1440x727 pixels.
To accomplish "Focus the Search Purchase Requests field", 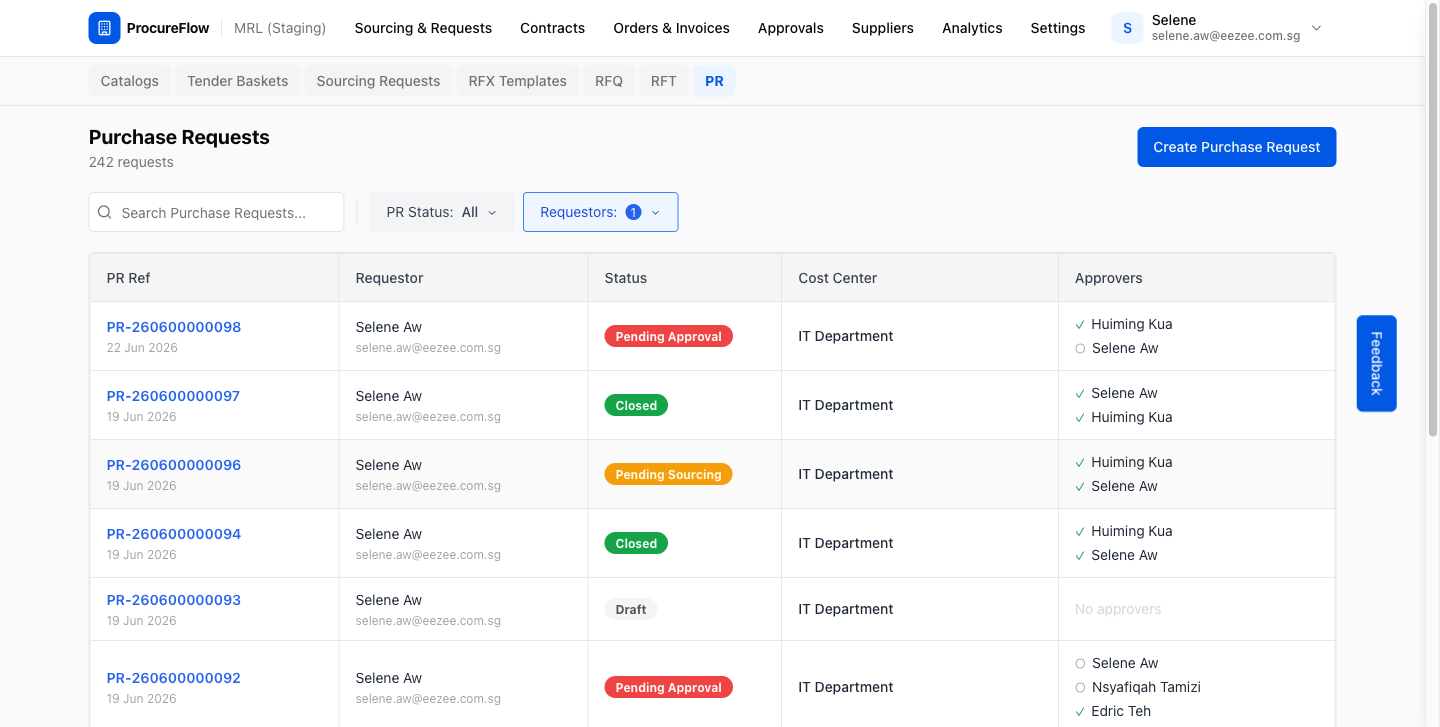I will [x=216, y=212].
